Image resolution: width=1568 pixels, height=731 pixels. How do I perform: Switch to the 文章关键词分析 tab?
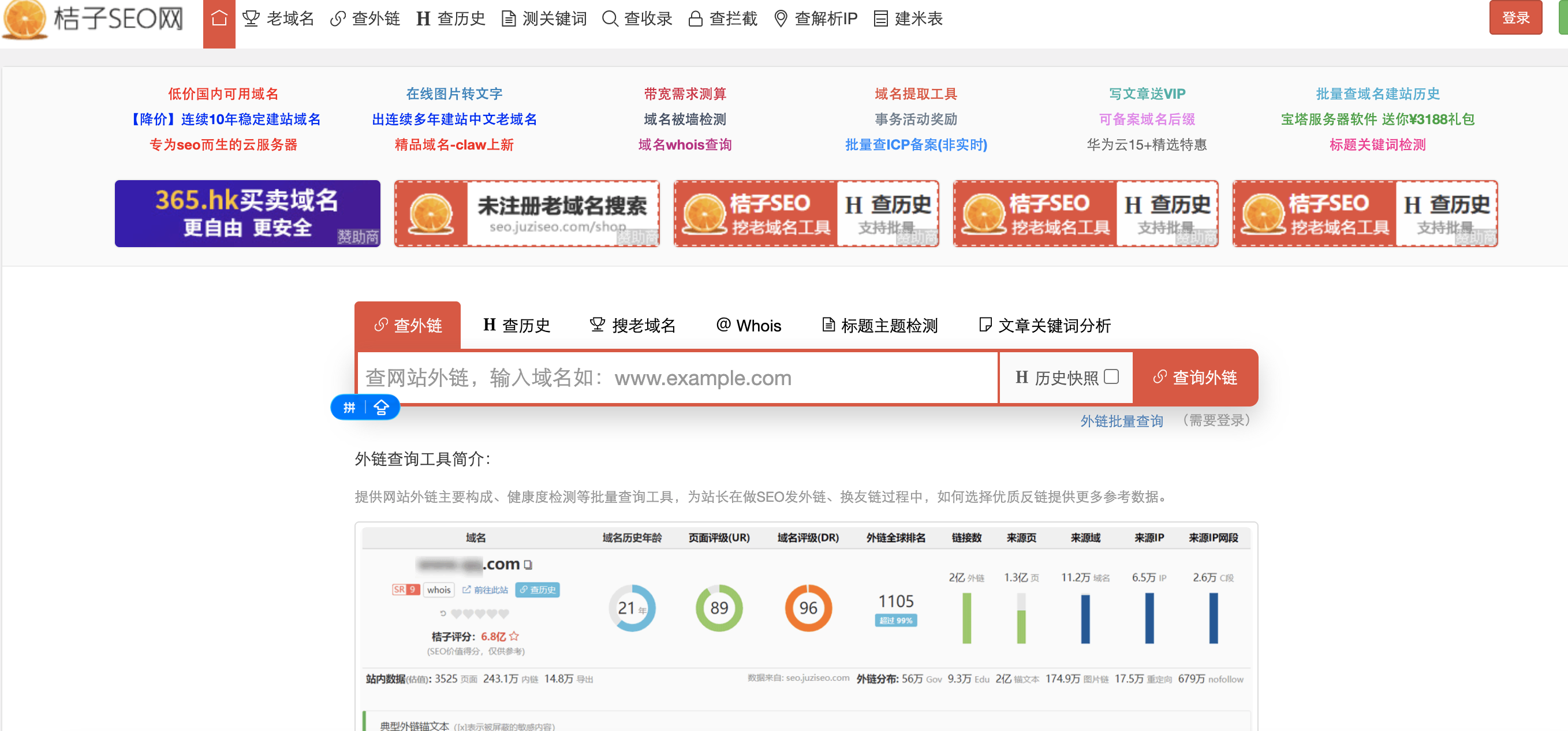1044,326
